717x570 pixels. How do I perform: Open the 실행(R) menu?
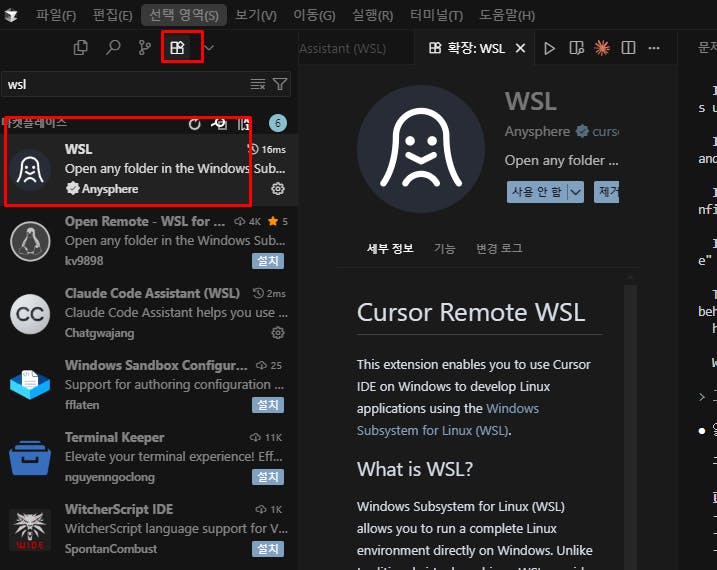click(372, 16)
